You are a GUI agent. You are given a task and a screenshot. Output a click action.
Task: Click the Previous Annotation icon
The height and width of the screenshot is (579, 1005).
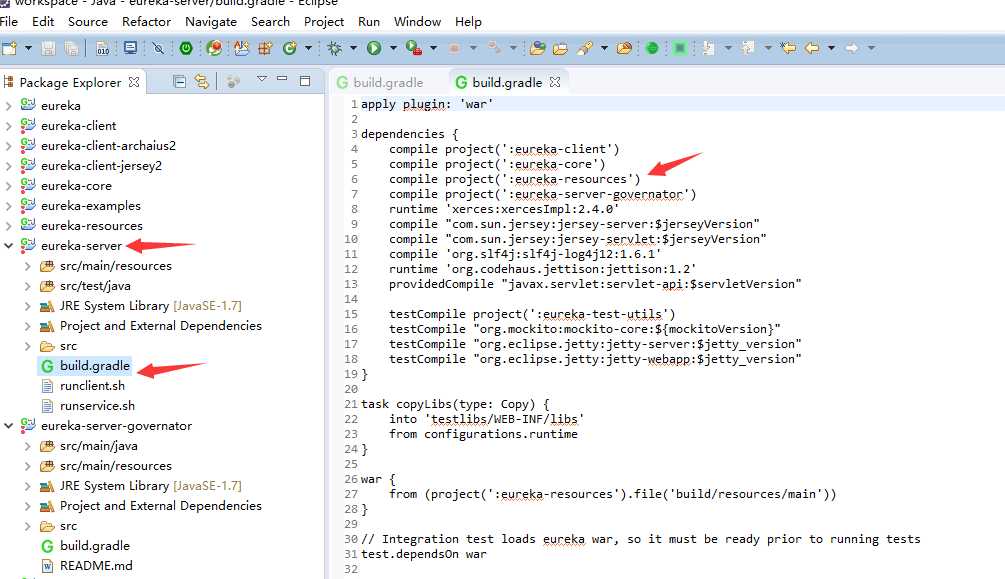(x=748, y=48)
